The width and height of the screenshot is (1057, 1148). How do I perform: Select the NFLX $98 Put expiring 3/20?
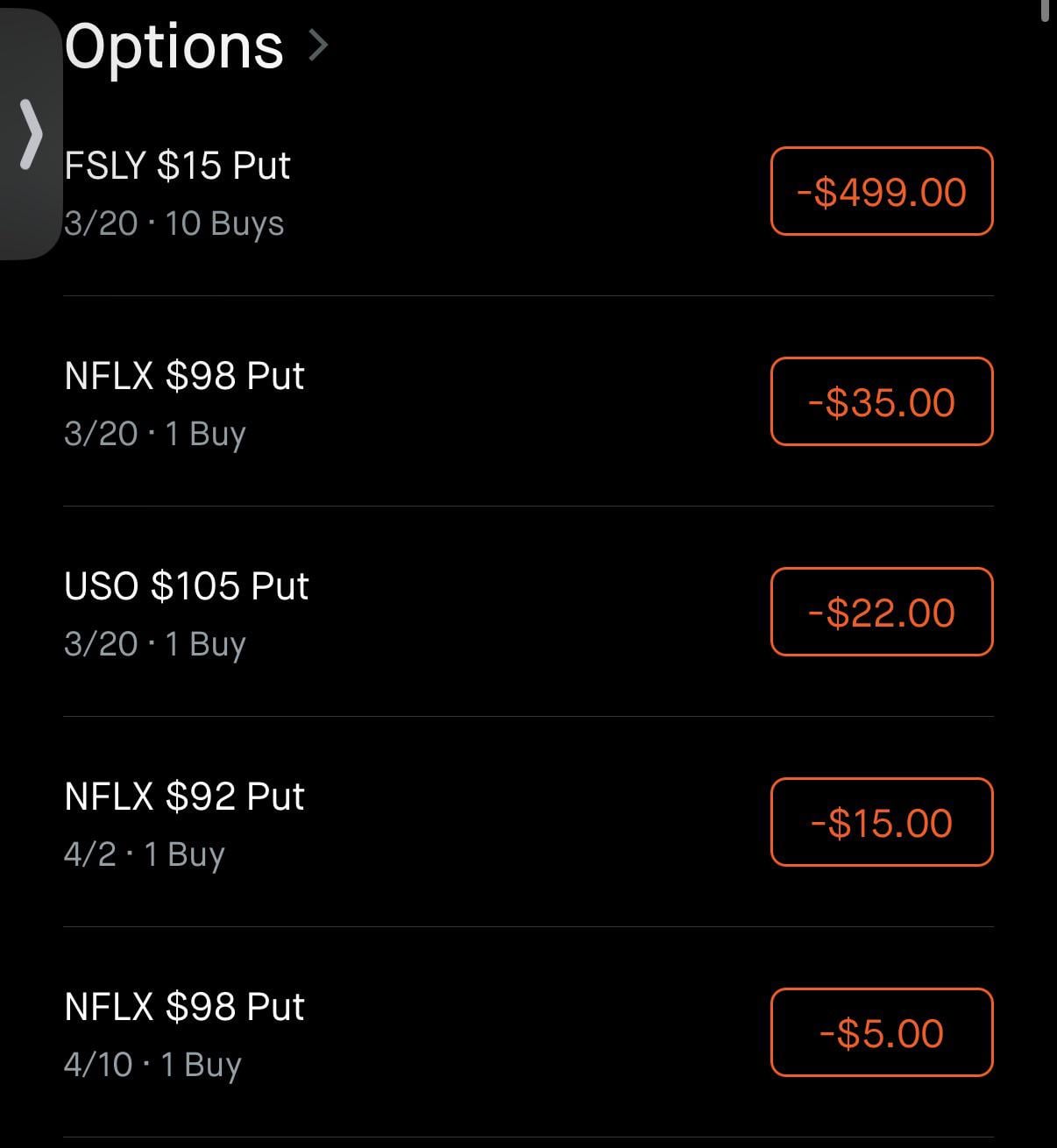tap(184, 376)
